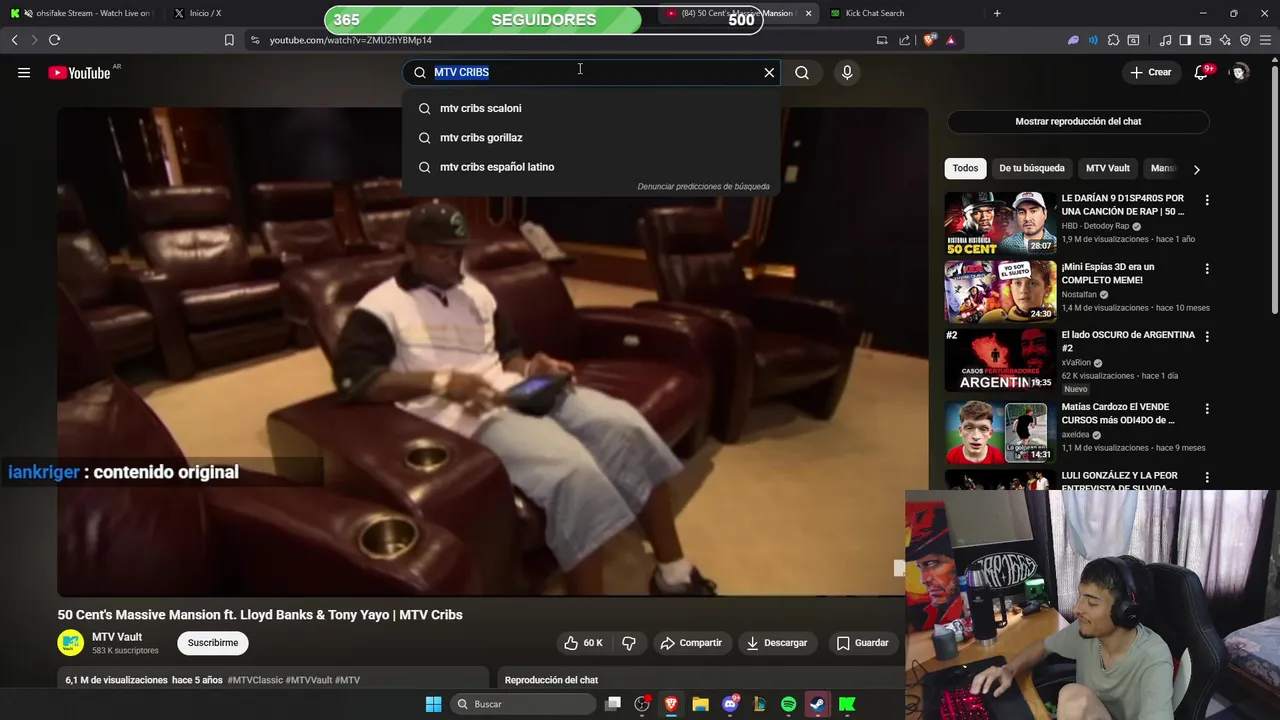Choose suggestion 'mtv cribs scaloni'

591,108
